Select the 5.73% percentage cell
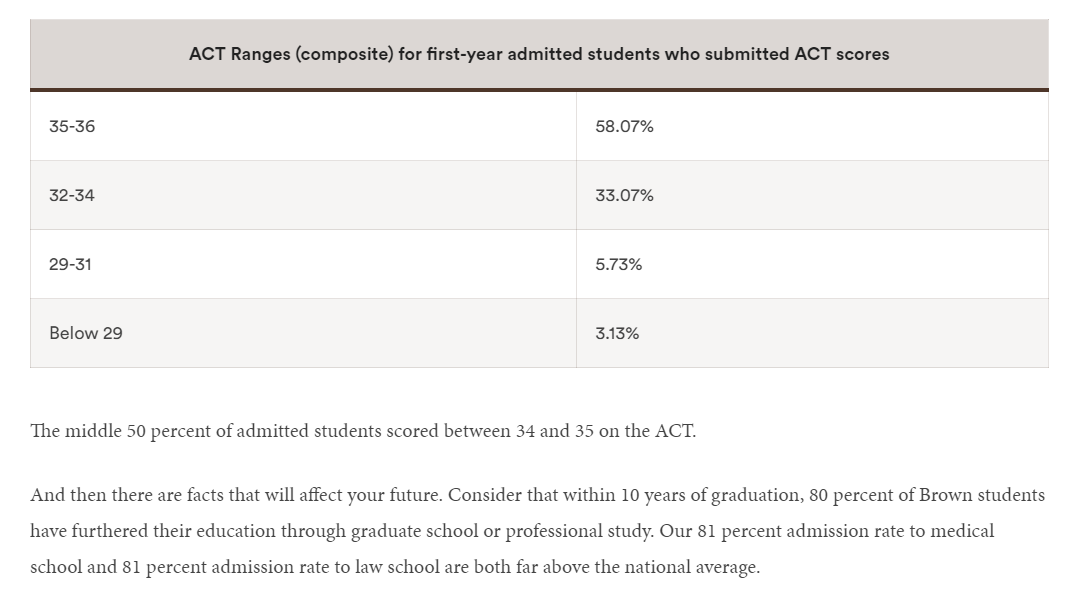1074x598 pixels. [618, 265]
